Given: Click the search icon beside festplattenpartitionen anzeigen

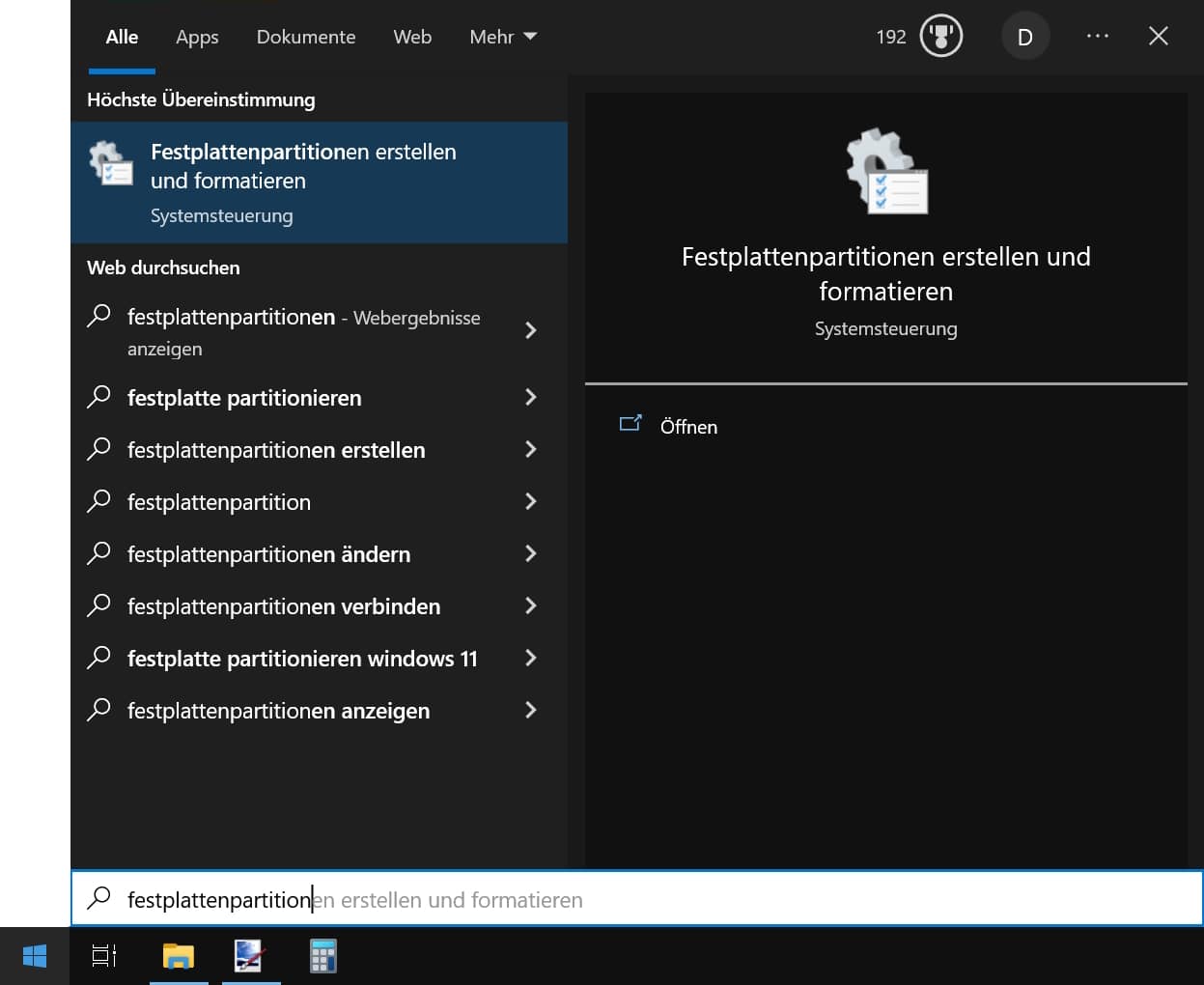Looking at the screenshot, I should 98,710.
